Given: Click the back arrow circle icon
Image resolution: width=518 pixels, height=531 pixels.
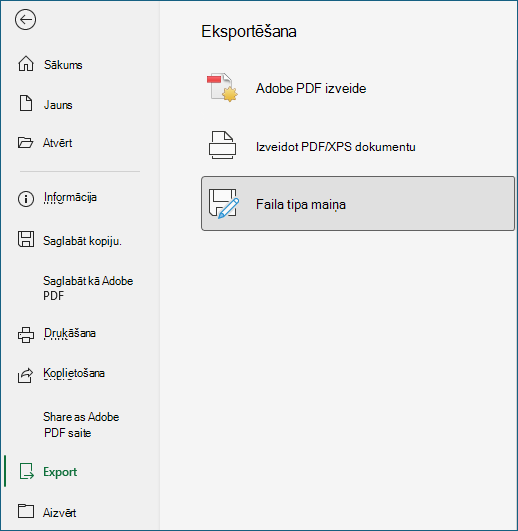Looking at the screenshot, I should [x=25, y=20].
